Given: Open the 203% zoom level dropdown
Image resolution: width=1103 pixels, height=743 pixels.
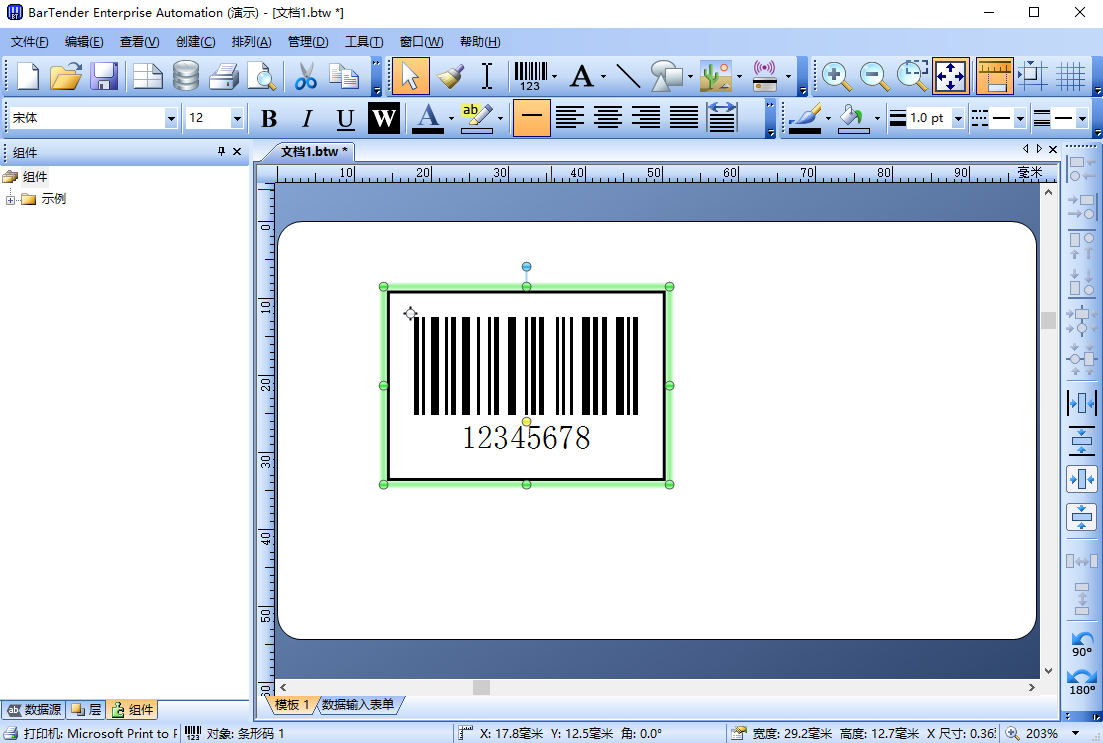Looking at the screenshot, I should [x=1075, y=734].
